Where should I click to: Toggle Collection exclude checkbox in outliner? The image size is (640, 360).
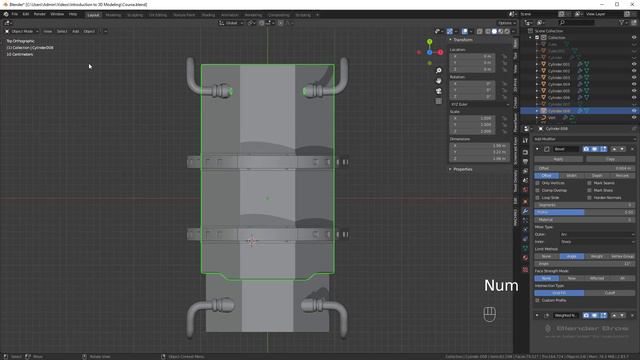tap(537, 38)
